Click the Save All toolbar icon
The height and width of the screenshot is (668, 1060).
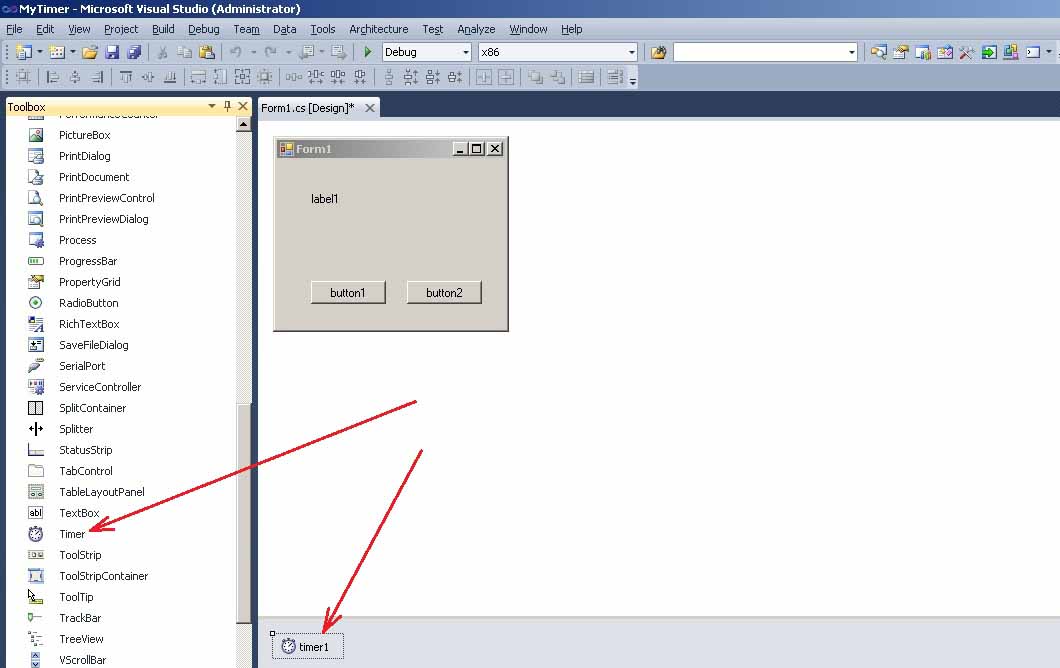pos(134,51)
